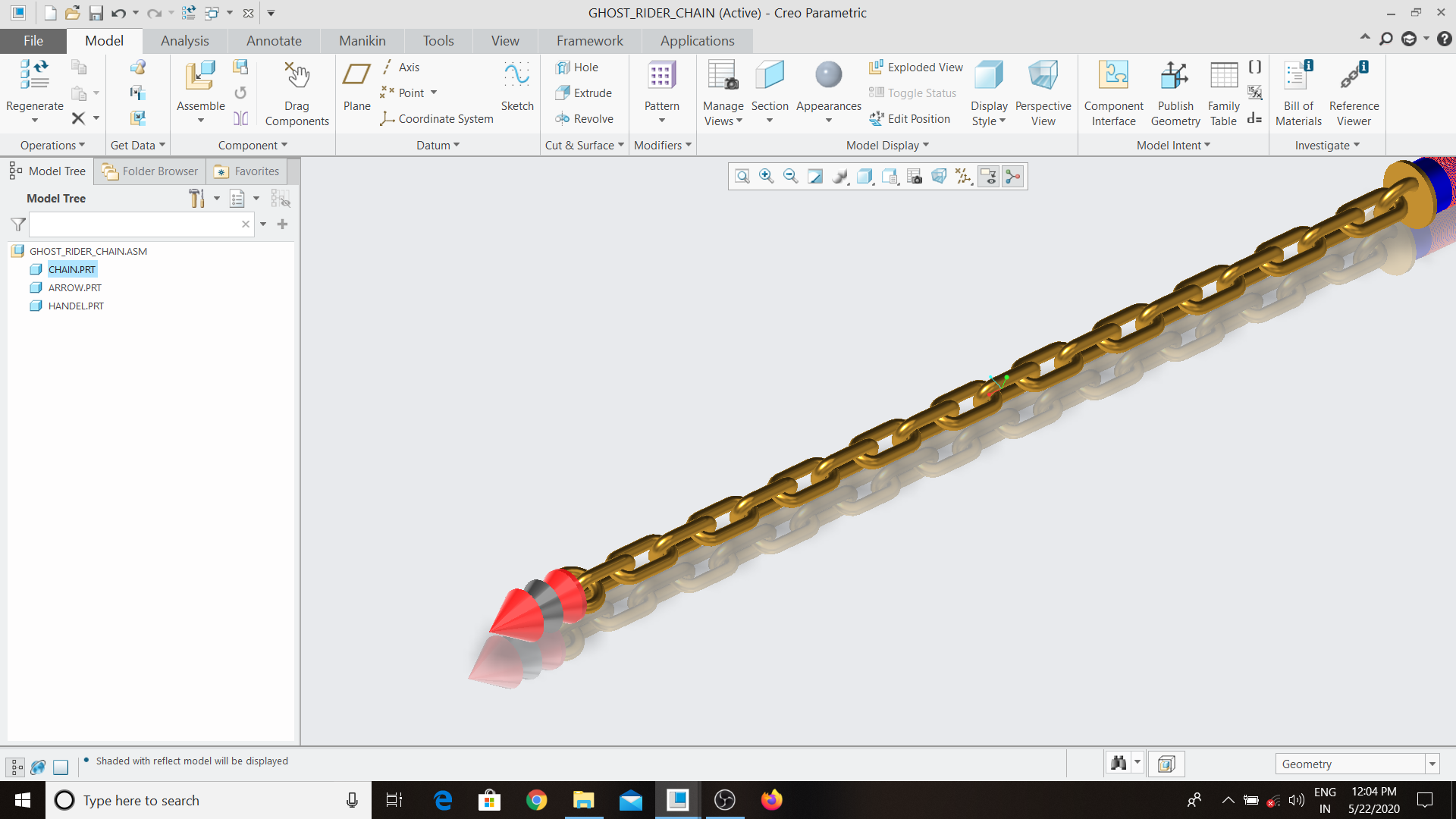
Task: Select GHOST_RIDER_CHAIN.ASM root node
Action: click(88, 251)
